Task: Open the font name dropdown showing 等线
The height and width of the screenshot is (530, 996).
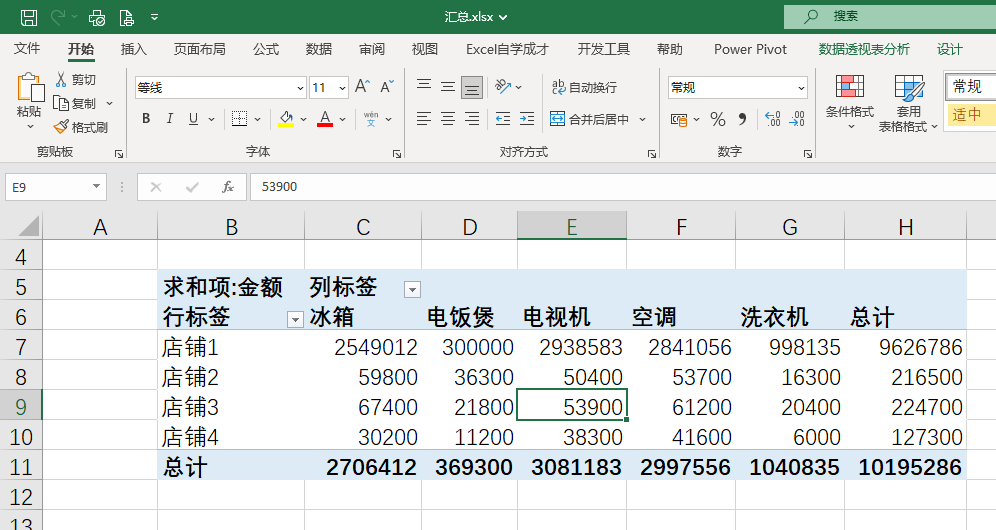Action: click(x=220, y=88)
